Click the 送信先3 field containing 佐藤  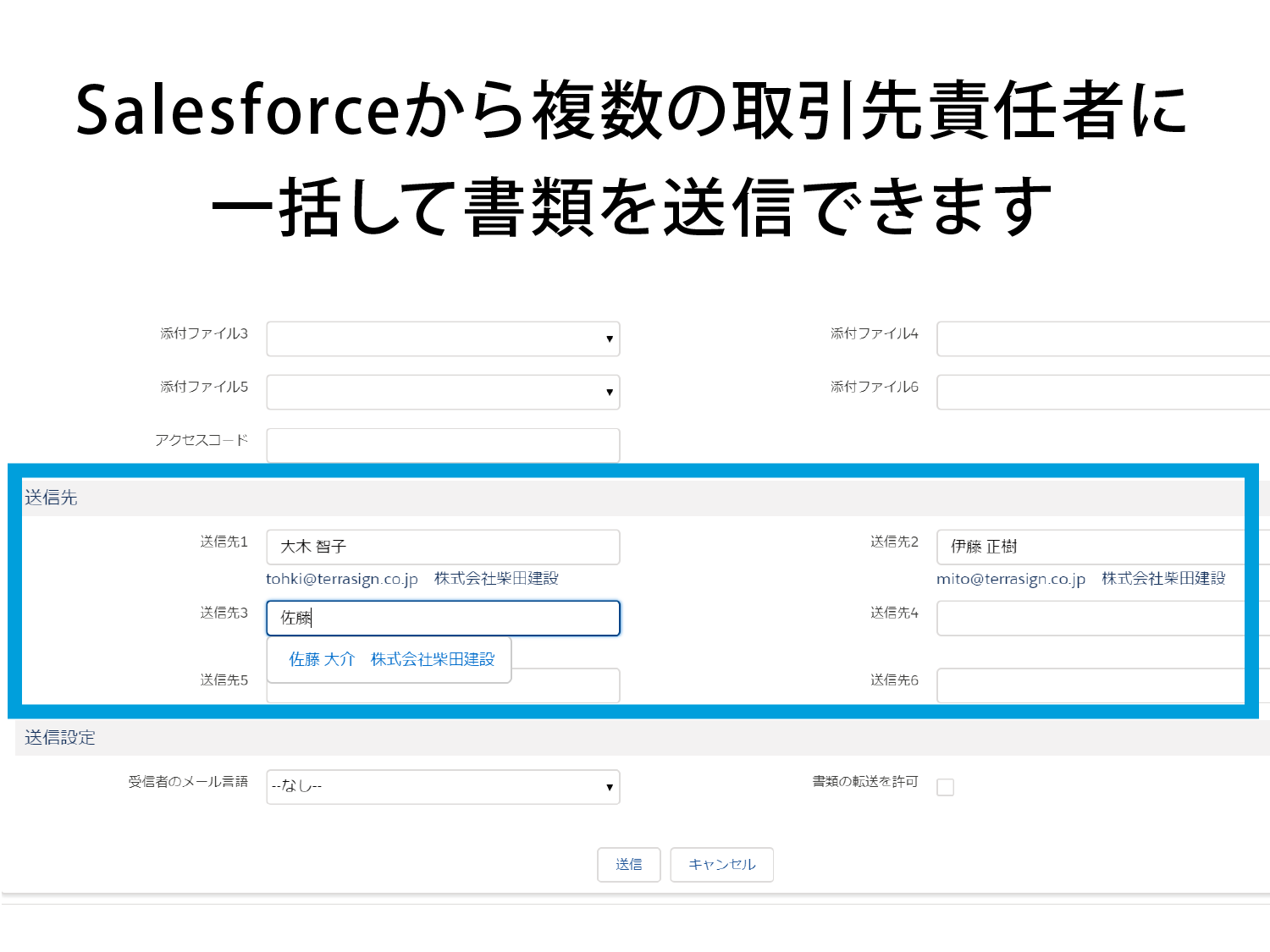tap(443, 618)
